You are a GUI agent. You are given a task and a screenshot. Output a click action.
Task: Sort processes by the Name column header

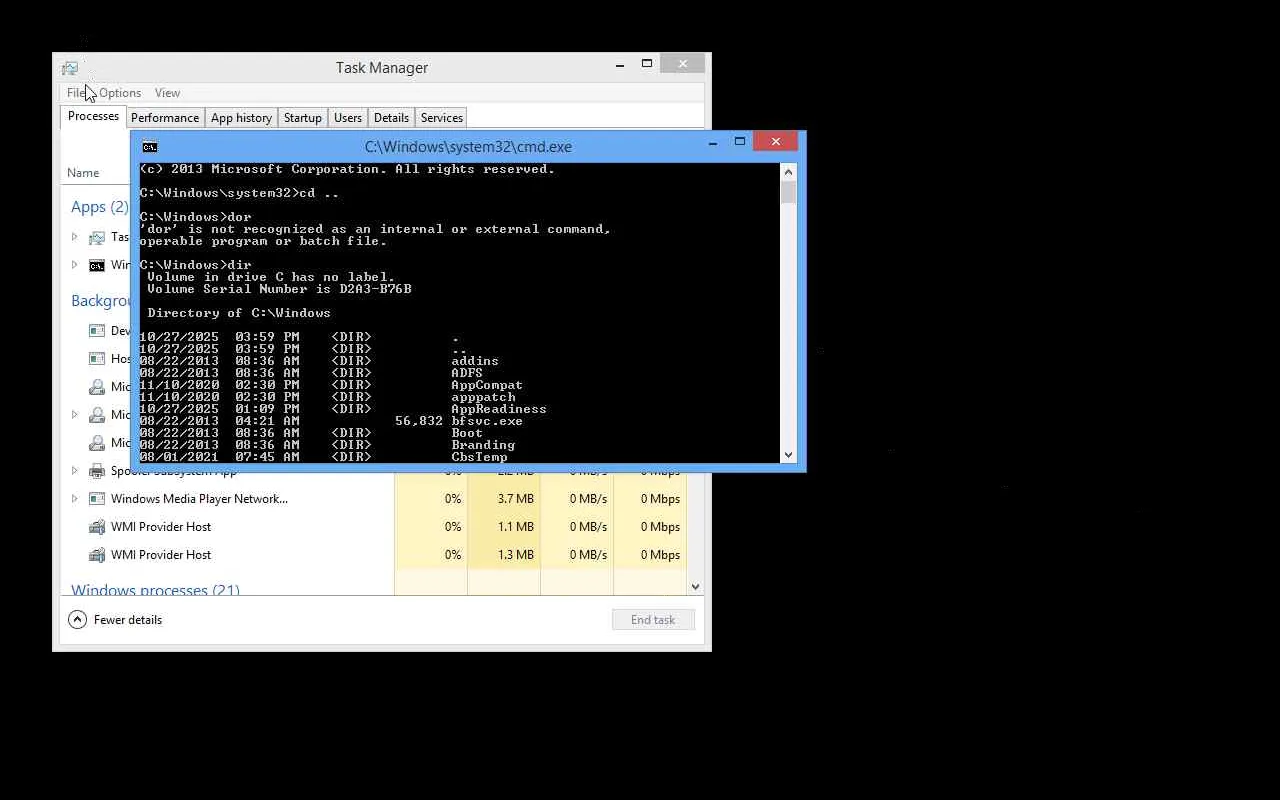83,173
